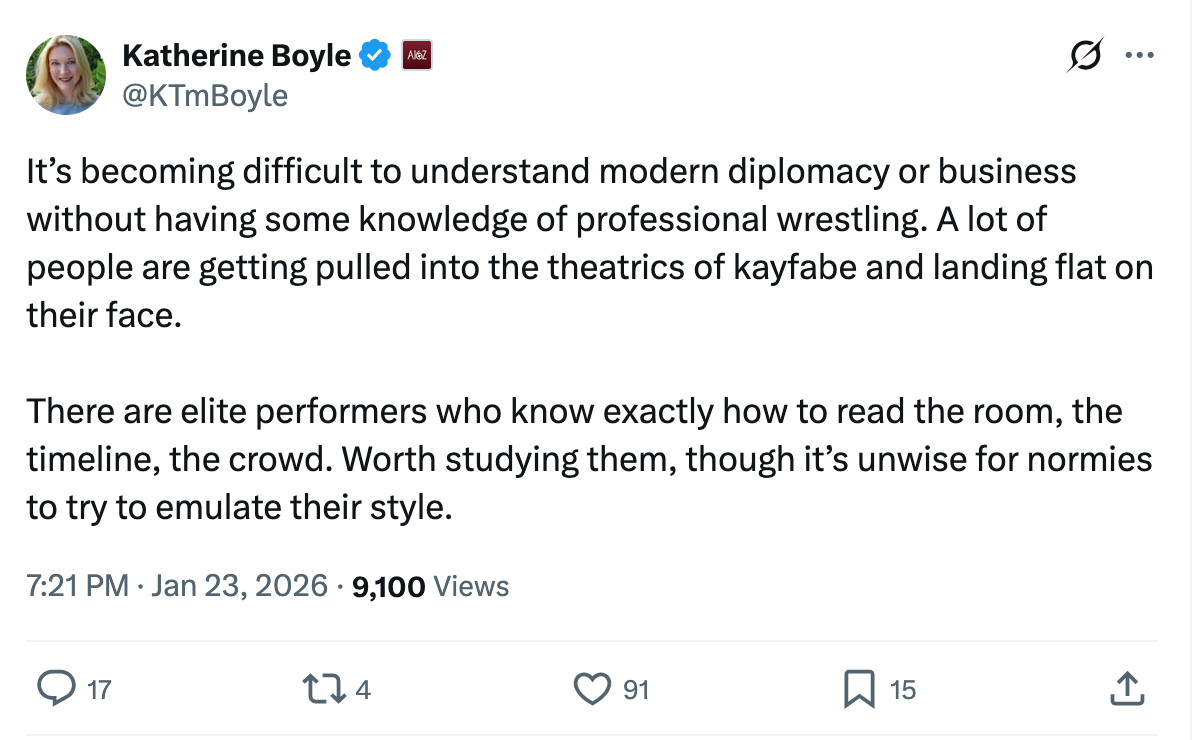Image resolution: width=1200 pixels, height=740 pixels.
Task: Click the like count of 91
Action: [636, 689]
